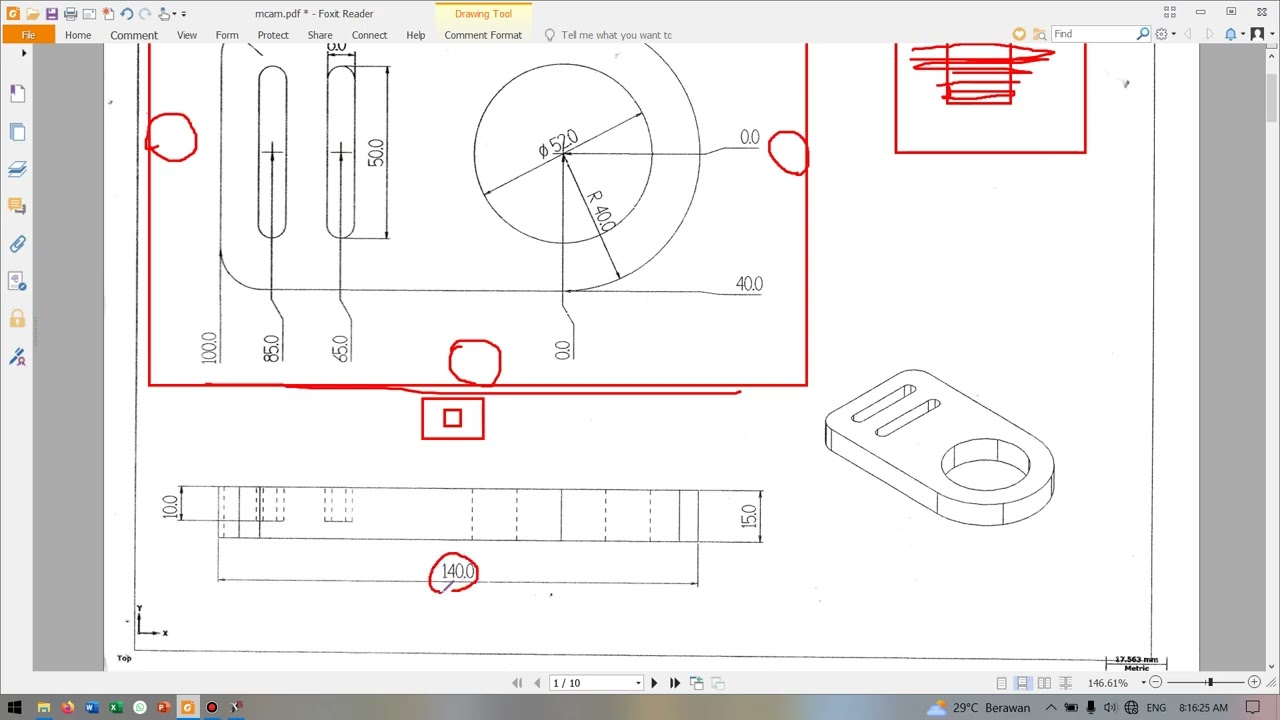The width and height of the screenshot is (1280, 720).
Task: Click the orange heart favorite icon
Action: tap(1019, 34)
